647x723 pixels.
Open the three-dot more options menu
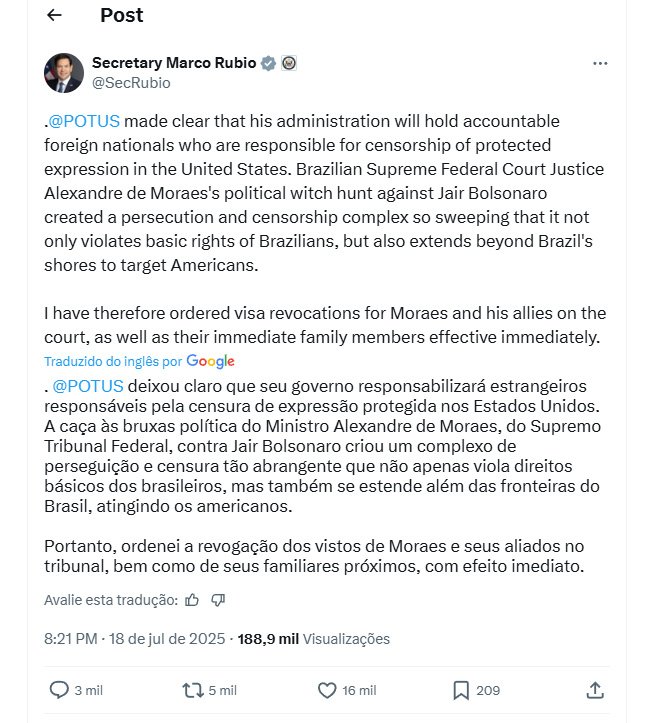pyautogui.click(x=600, y=63)
